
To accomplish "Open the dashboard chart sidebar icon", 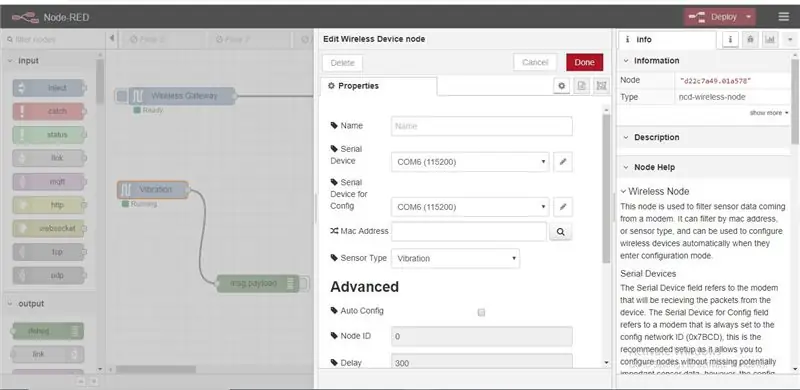I will click(770, 39).
